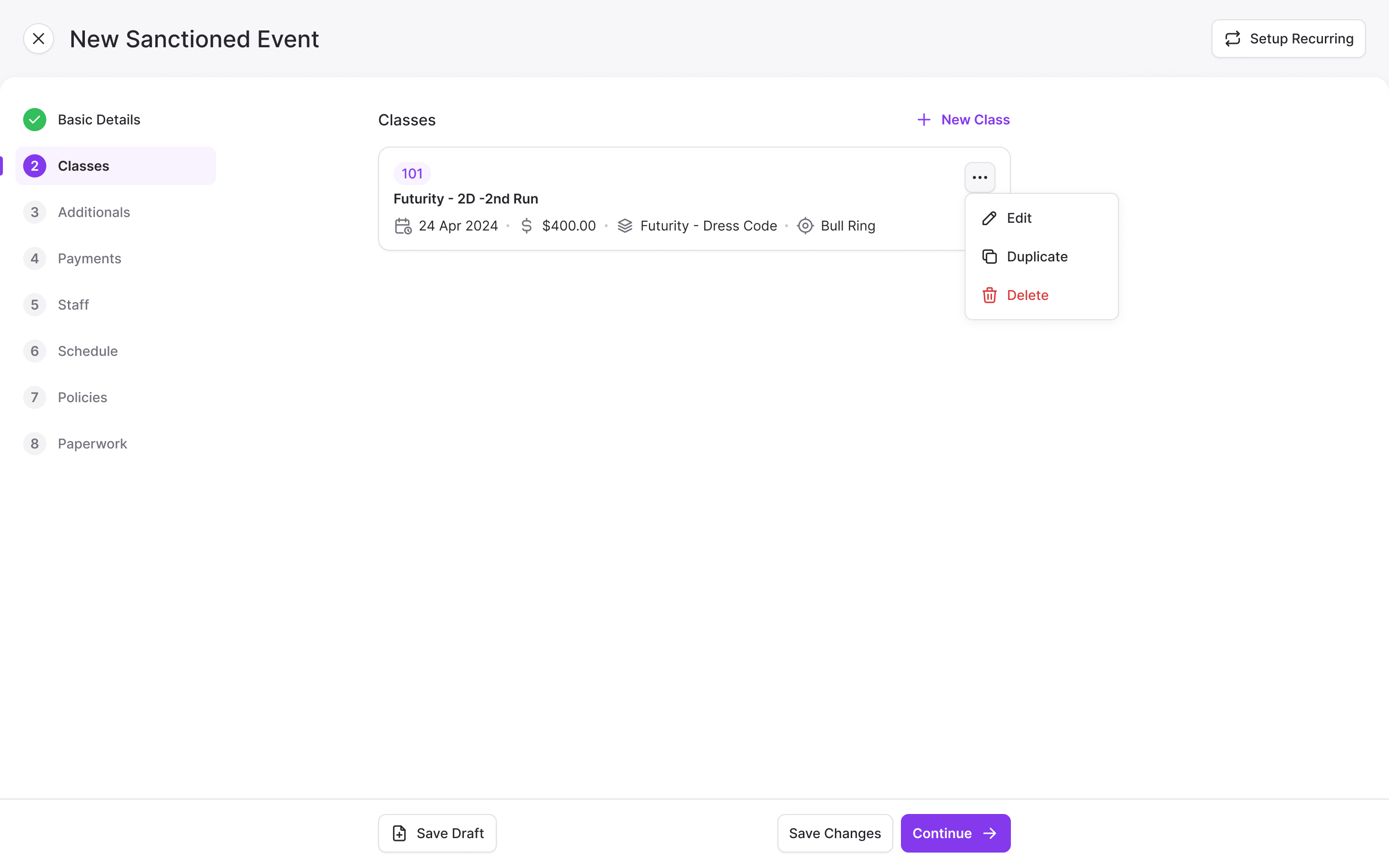Click the Bull Ring arena text
The width and height of the screenshot is (1389, 868).
(848, 226)
